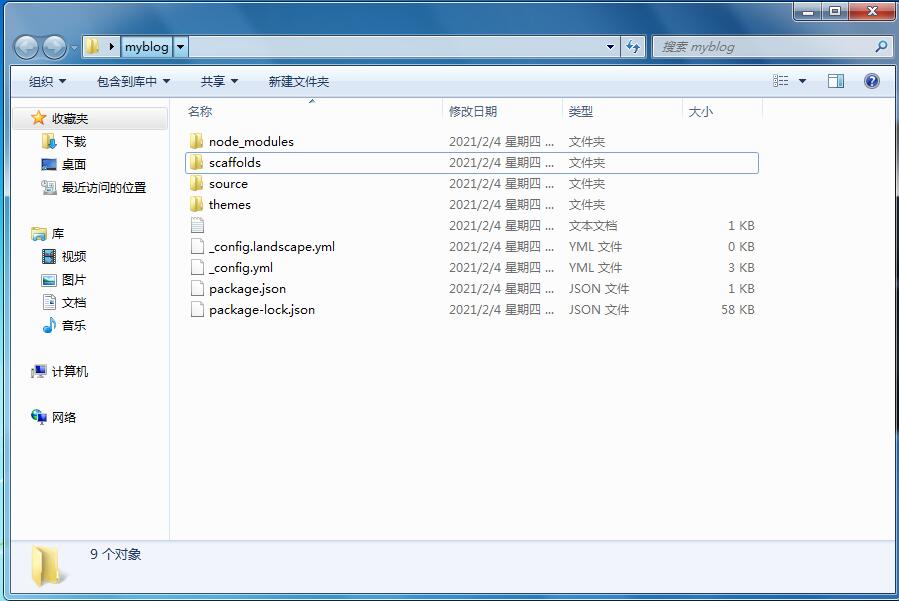Click the 视频 film icon
This screenshot has height=601, width=899.
coord(49,256)
